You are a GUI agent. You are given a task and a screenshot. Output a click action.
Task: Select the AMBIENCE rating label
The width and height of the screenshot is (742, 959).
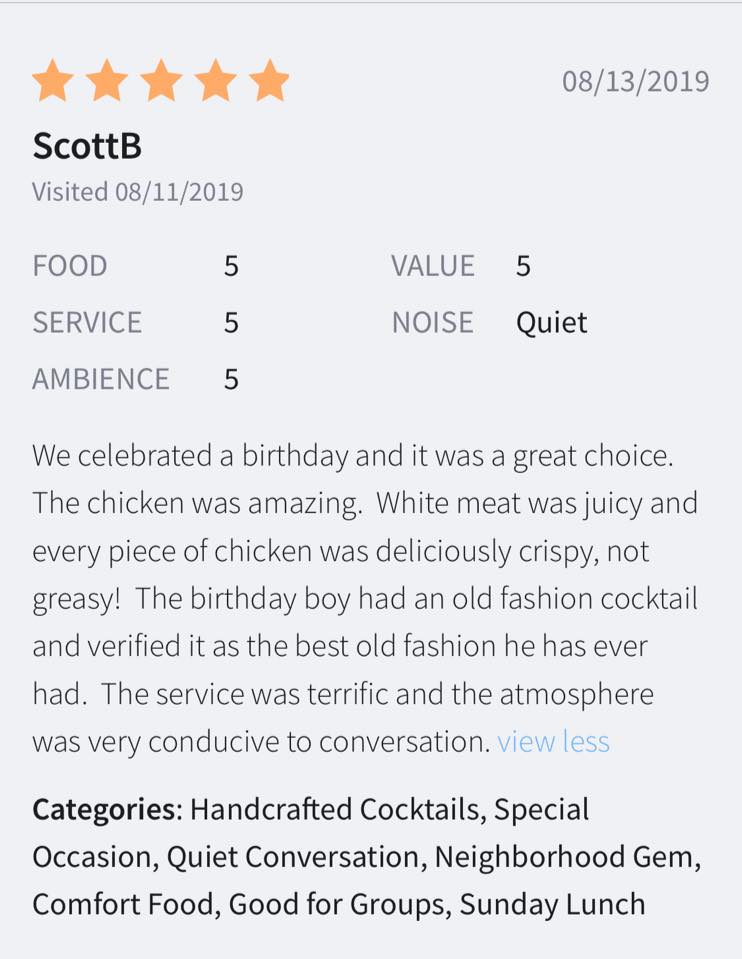[101, 379]
